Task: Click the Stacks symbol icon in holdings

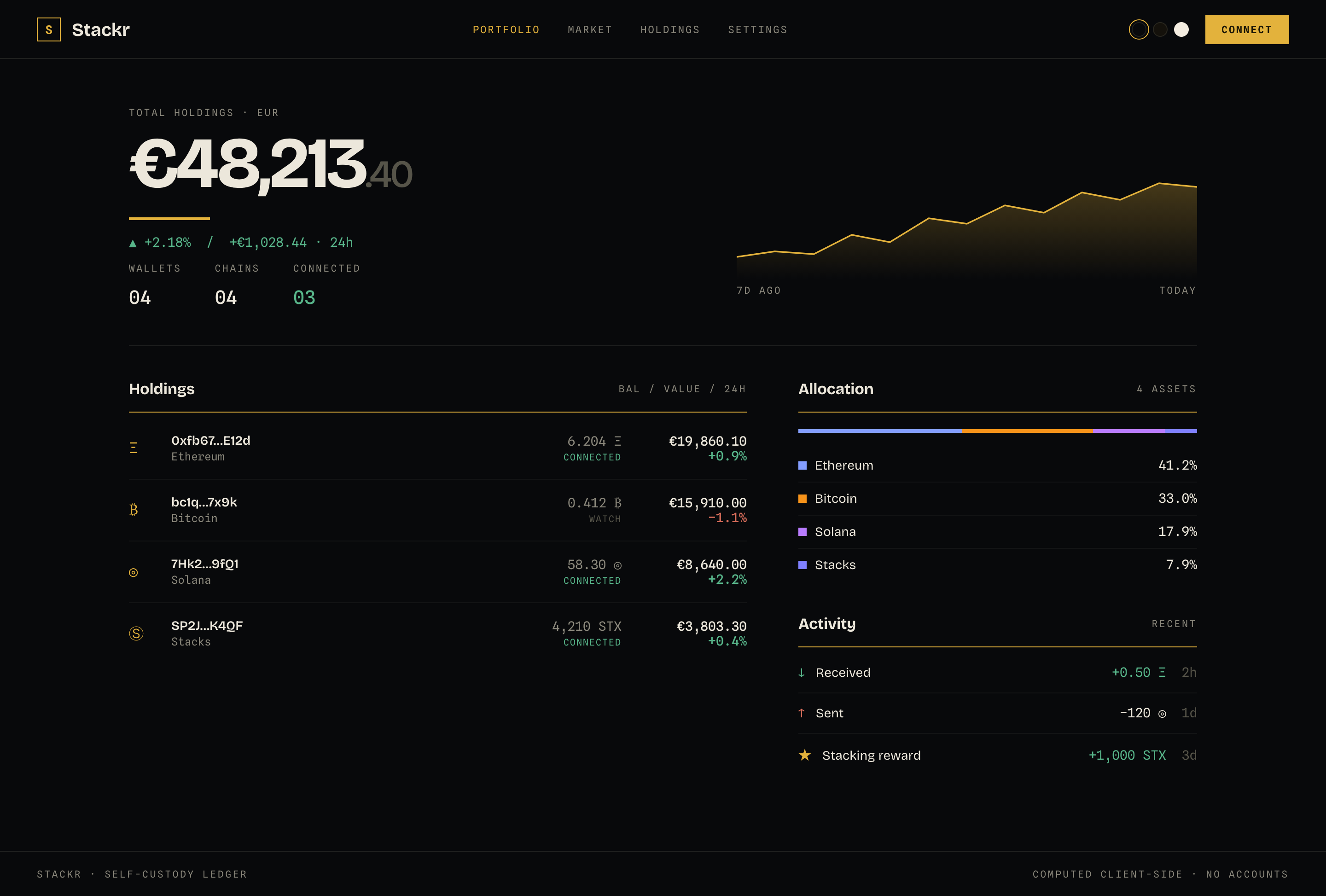Action: click(x=136, y=634)
